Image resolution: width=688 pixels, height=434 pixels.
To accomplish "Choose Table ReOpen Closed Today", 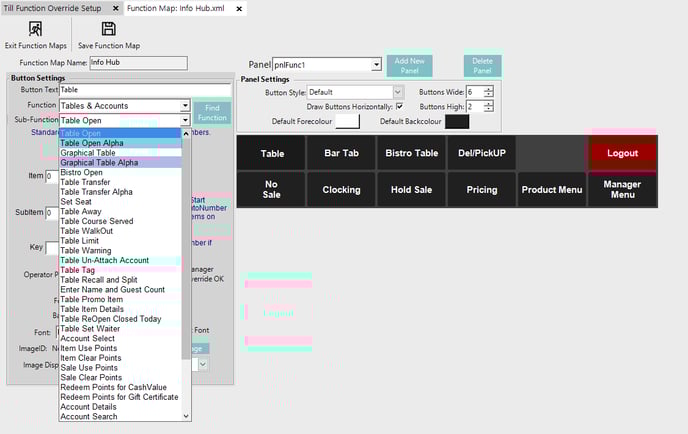I will pos(120,319).
